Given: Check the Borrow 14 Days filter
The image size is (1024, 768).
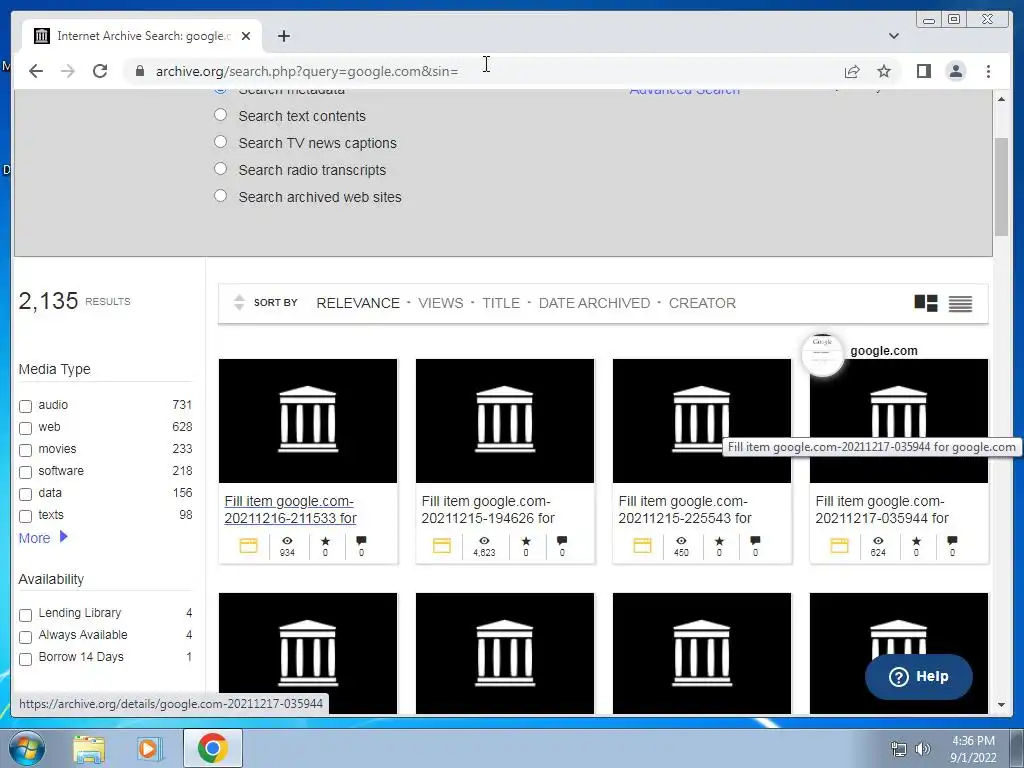Looking at the screenshot, I should tap(25, 660).
